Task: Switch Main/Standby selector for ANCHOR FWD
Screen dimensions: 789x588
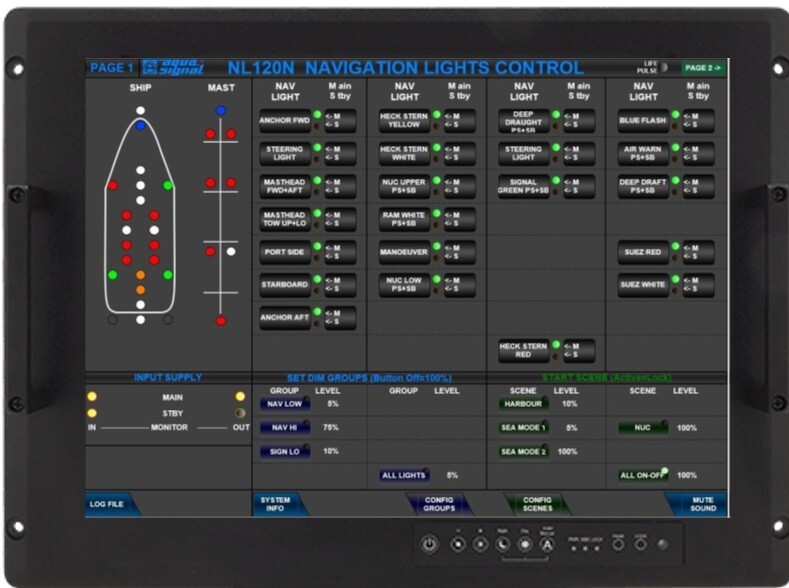Action: tap(340, 121)
